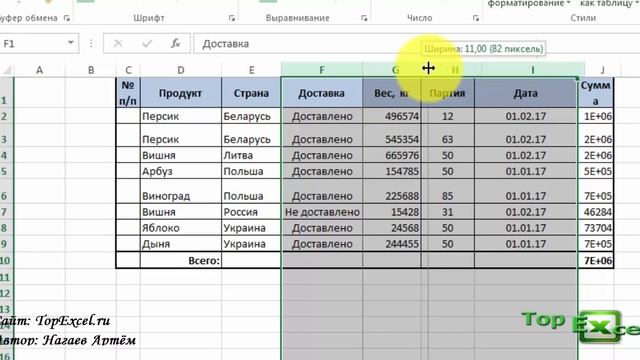This screenshot has height=360, width=640.
Task: Select column E header
Action: [251, 70]
